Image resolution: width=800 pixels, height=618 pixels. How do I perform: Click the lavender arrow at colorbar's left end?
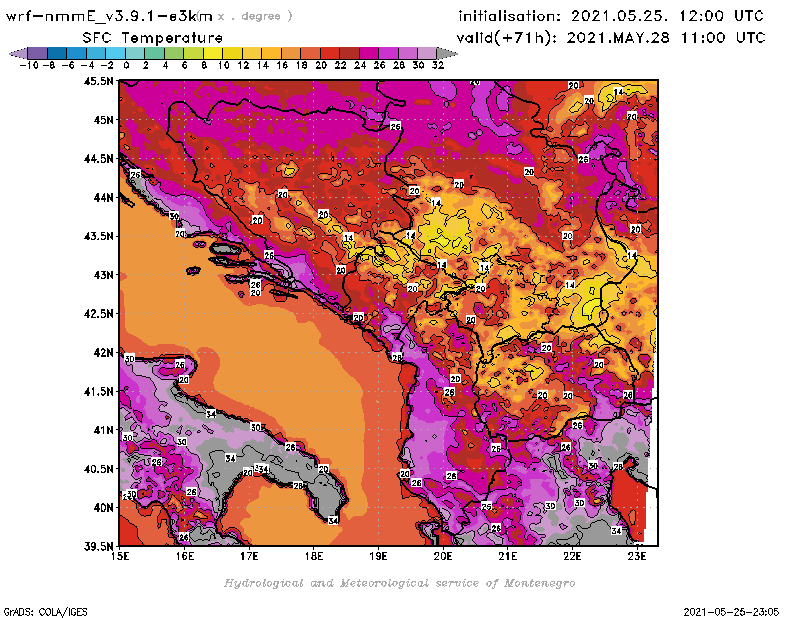coord(17,52)
